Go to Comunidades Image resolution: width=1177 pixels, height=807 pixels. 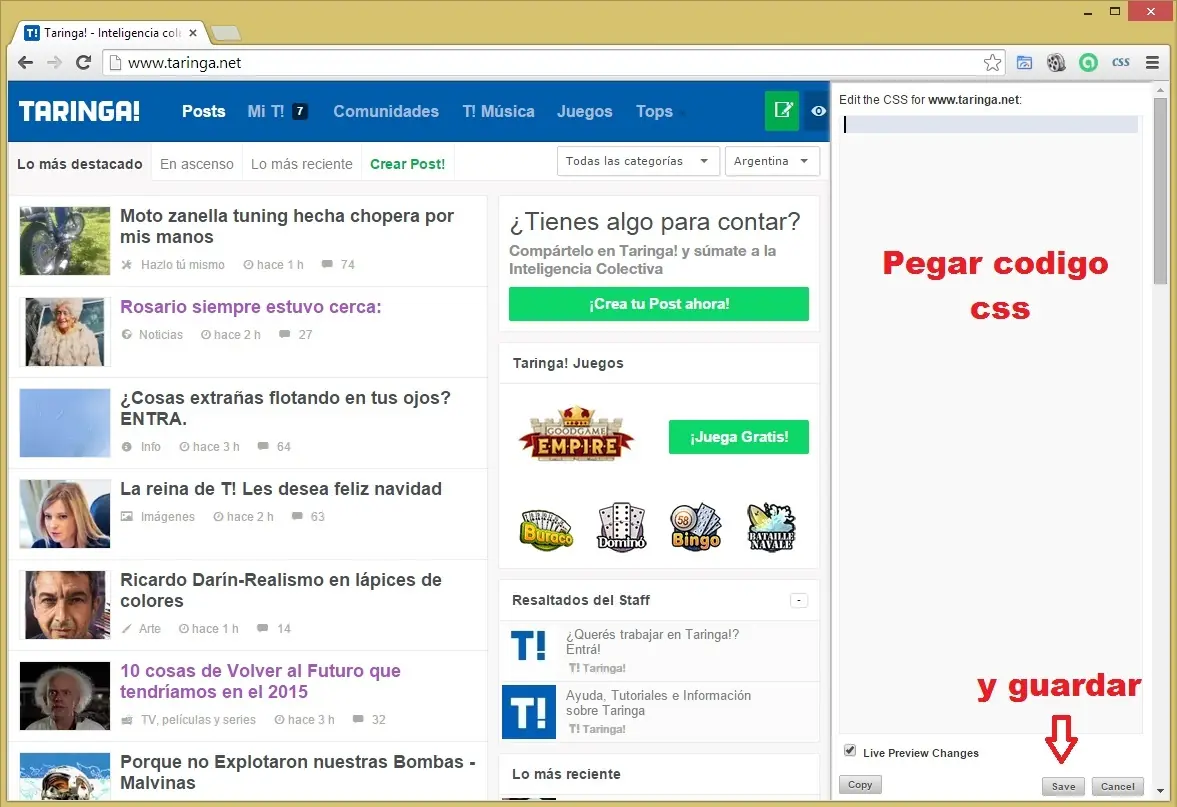click(x=386, y=111)
